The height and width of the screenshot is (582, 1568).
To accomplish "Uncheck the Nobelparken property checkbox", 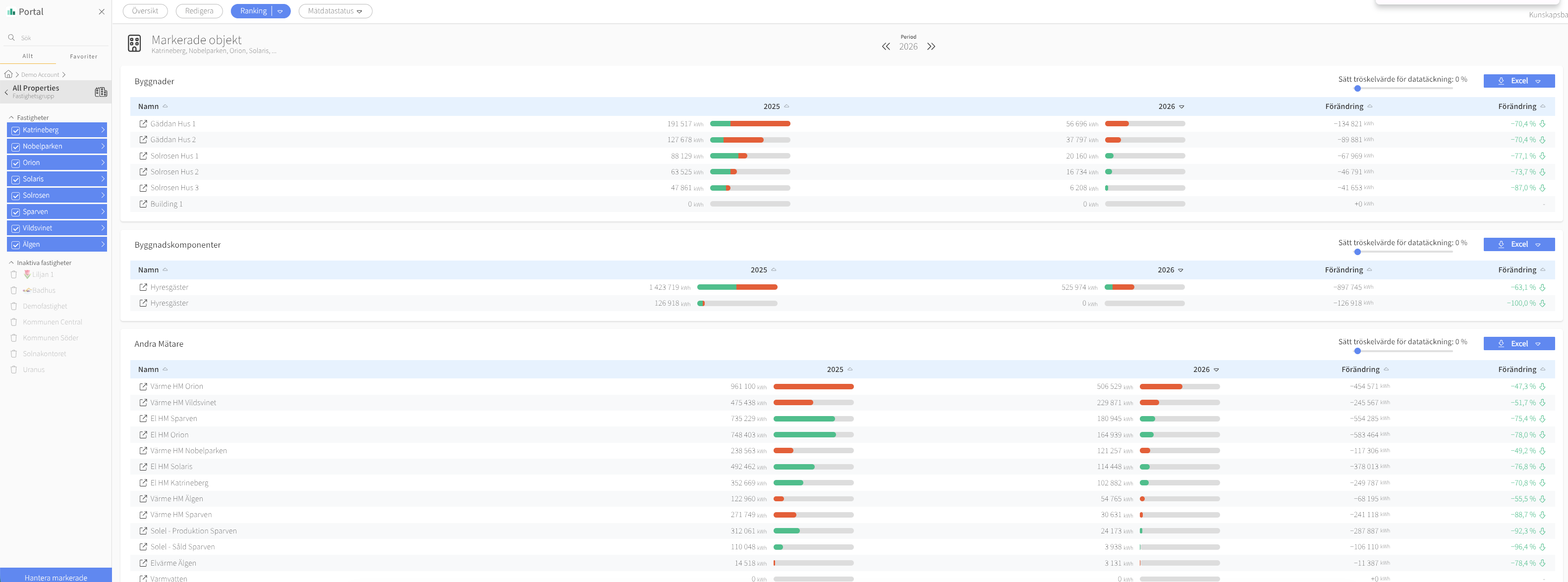I will [16, 147].
